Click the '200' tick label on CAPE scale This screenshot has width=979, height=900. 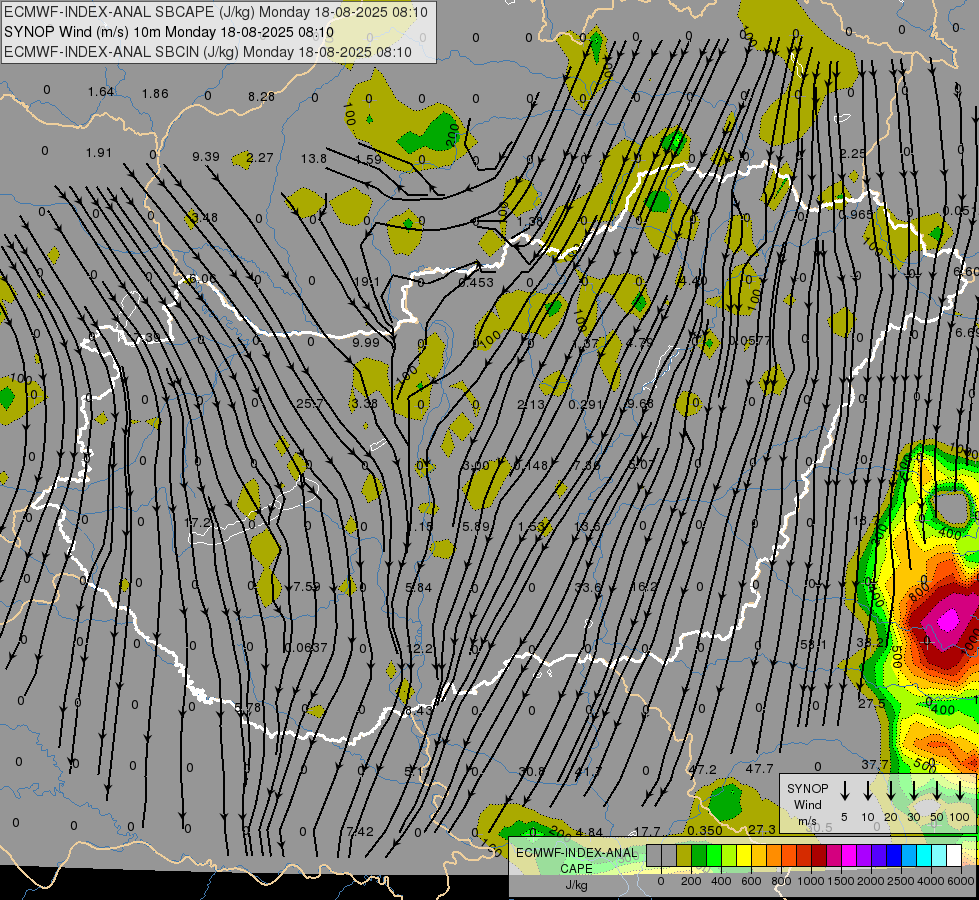point(691,881)
